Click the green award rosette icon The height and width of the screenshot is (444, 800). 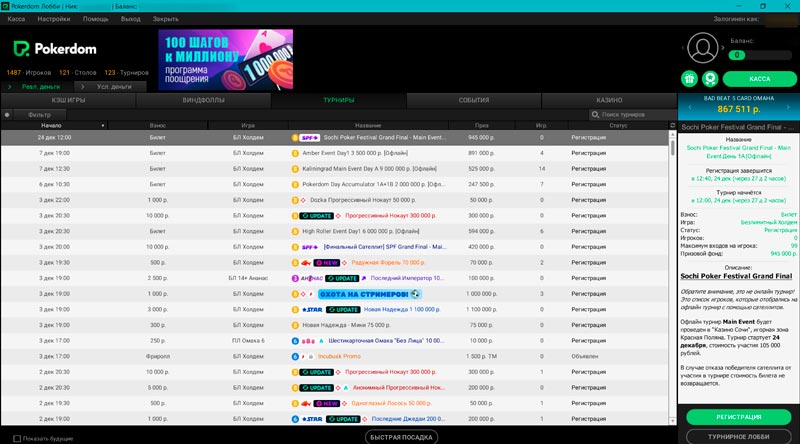point(710,78)
